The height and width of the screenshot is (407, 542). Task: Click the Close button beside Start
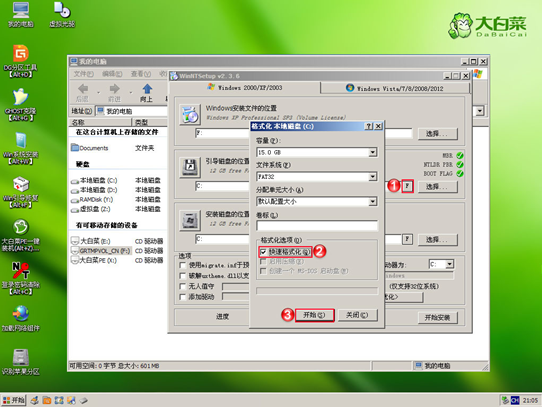tap(357, 315)
